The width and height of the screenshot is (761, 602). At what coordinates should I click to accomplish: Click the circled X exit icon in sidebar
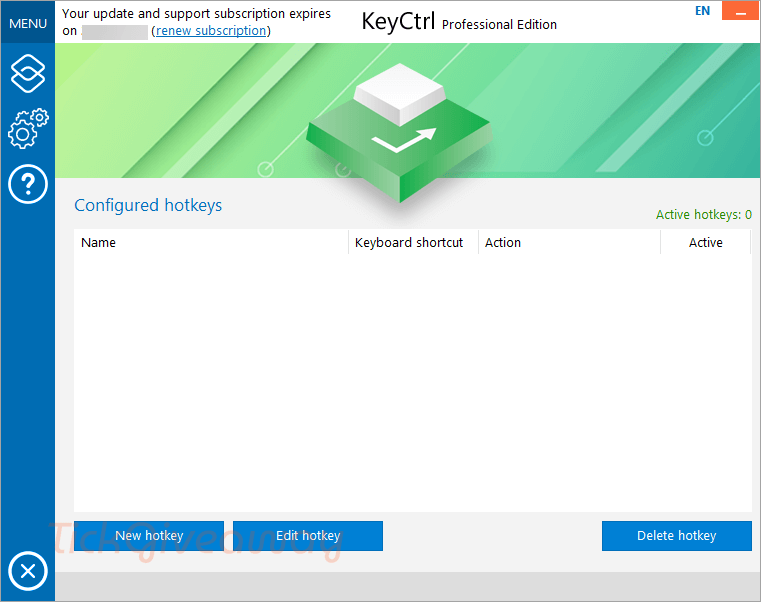28,571
